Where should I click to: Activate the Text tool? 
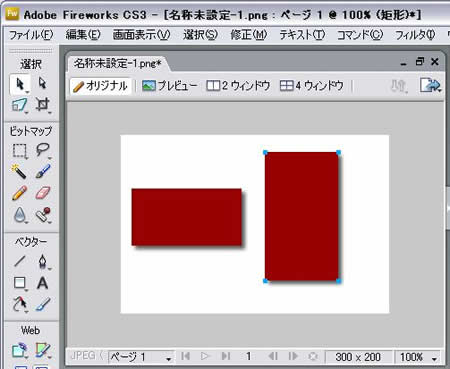pyautogui.click(x=42, y=283)
